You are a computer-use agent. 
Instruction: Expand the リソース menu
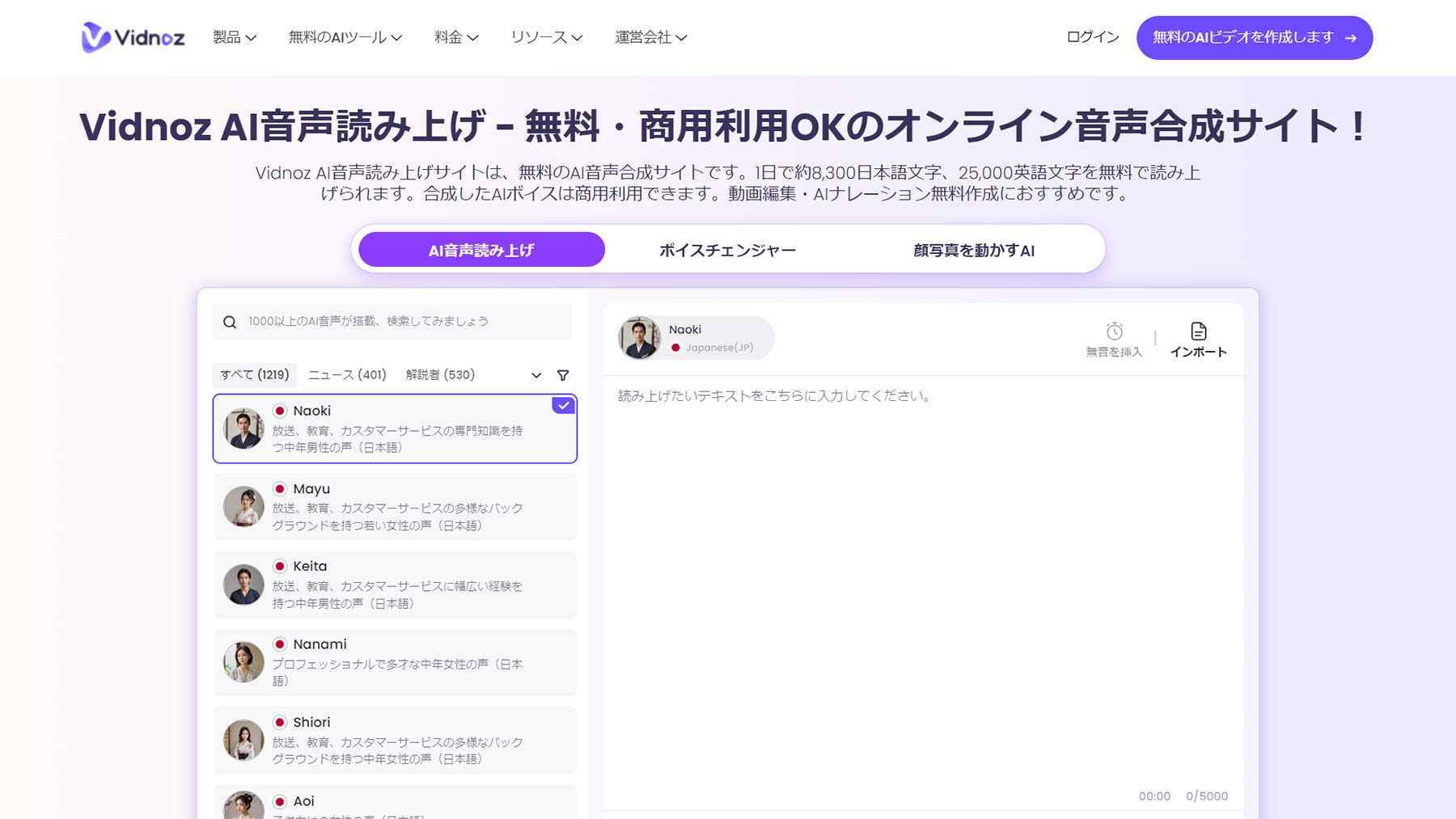click(x=547, y=37)
